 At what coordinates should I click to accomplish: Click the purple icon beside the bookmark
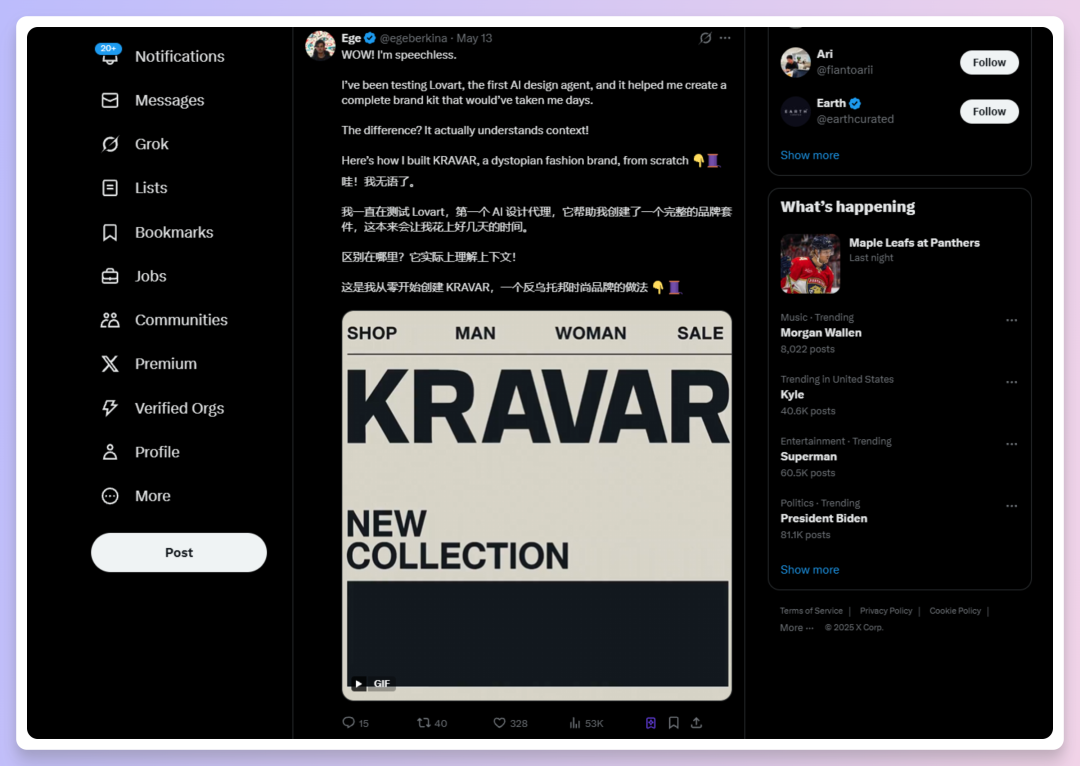651,723
